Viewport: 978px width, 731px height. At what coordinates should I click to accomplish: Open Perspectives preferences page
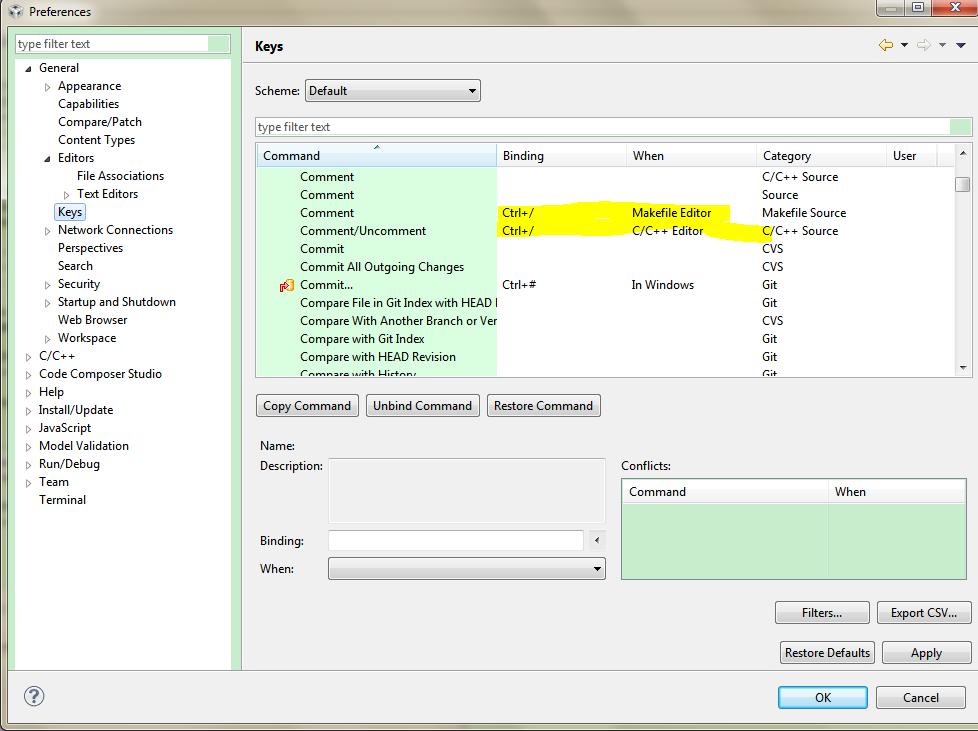90,248
